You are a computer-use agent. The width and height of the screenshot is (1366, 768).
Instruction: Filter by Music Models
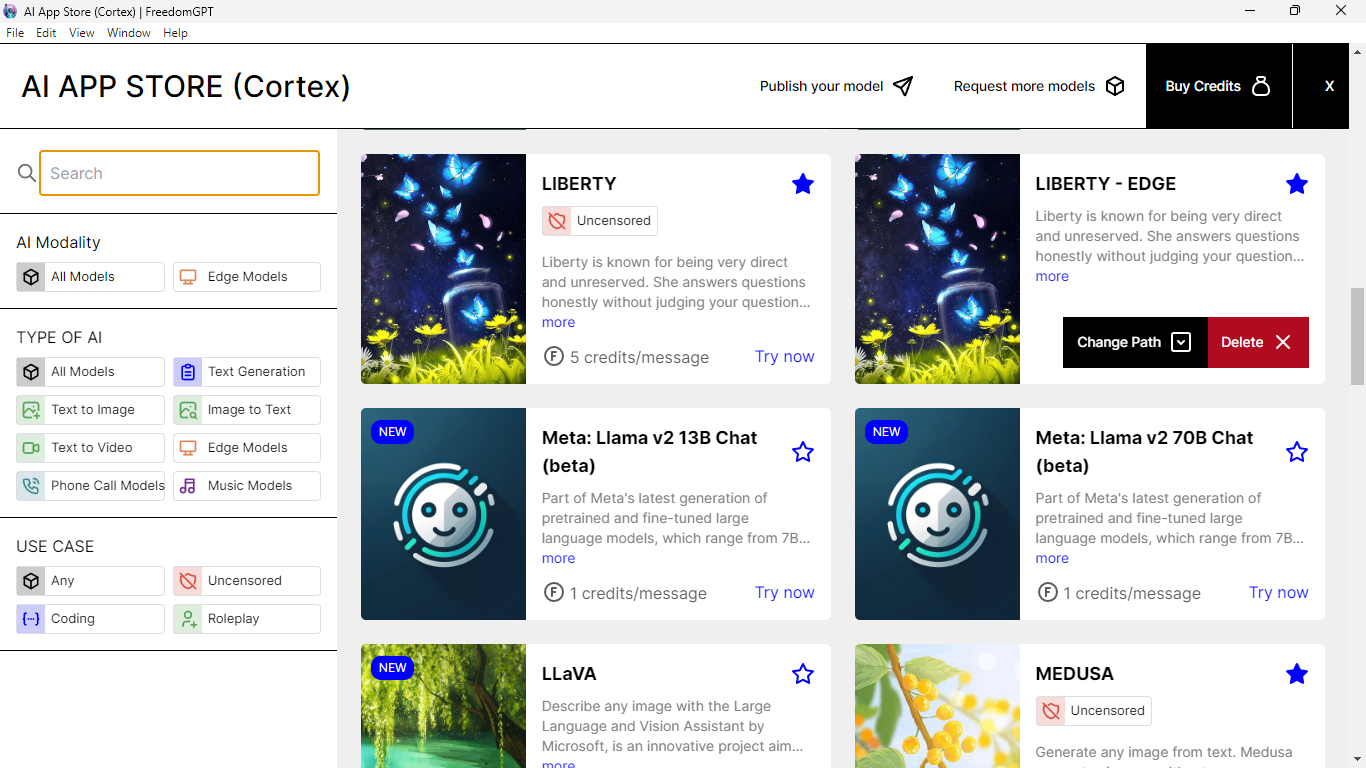click(x=247, y=486)
